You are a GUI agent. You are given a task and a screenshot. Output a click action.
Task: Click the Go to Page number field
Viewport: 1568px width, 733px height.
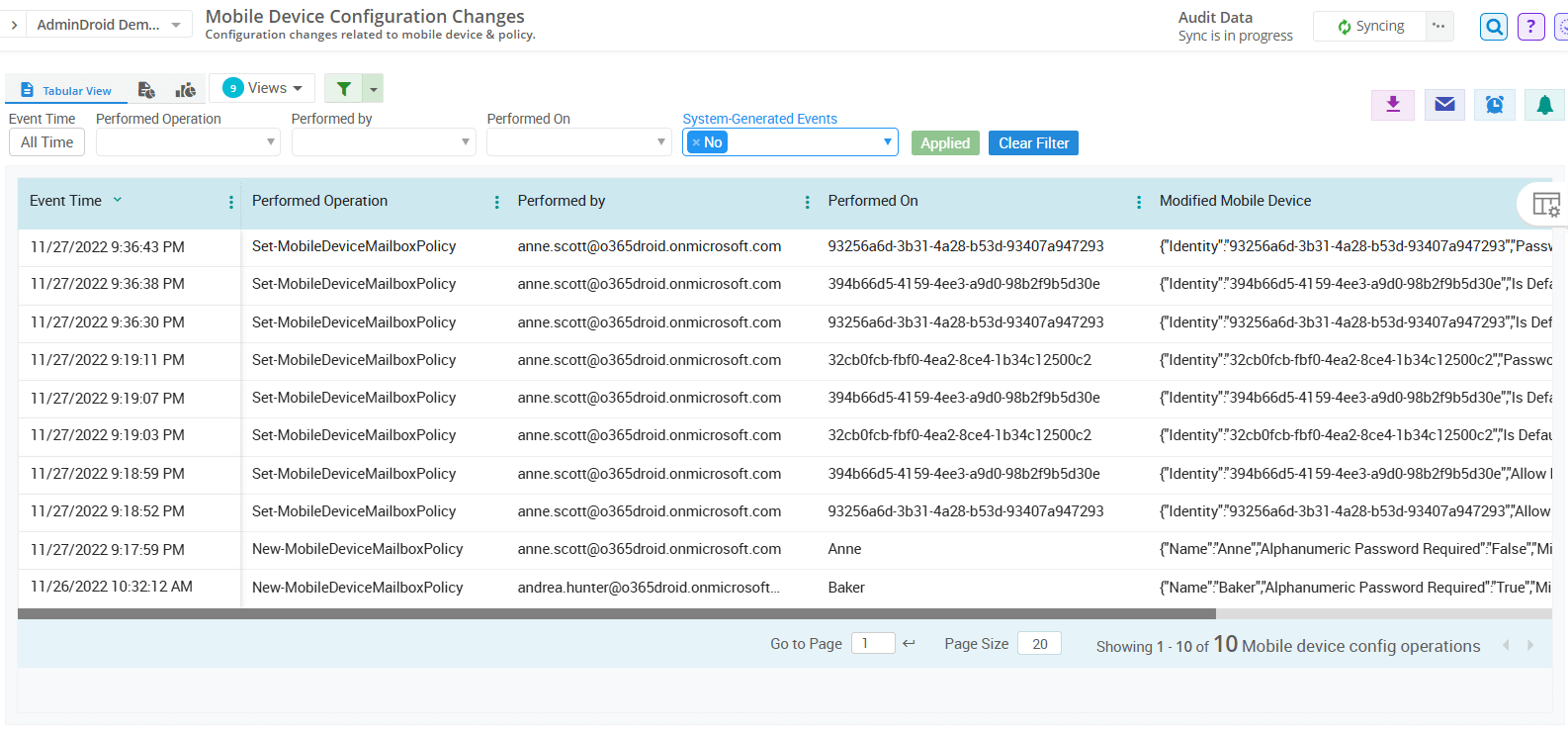click(x=873, y=643)
